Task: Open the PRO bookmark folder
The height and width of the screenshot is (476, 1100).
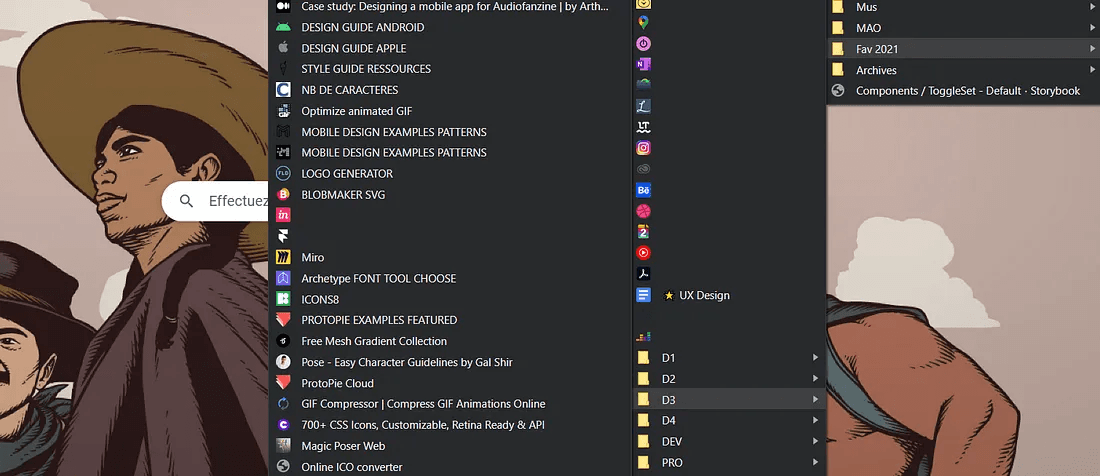Action: point(730,463)
